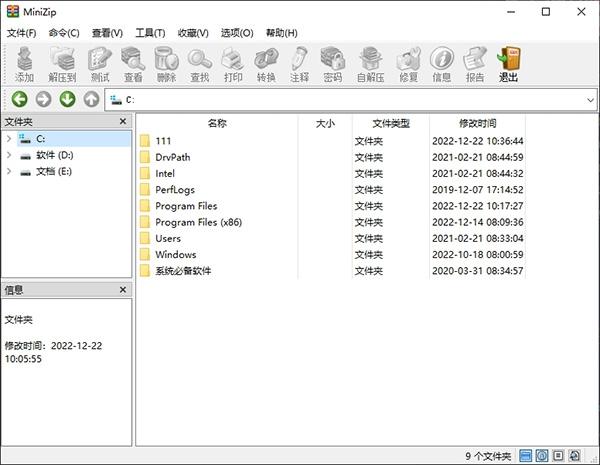Click the date 2022-10-18 08:00:59
Image resolution: width=600 pixels, height=465 pixels.
(x=478, y=255)
